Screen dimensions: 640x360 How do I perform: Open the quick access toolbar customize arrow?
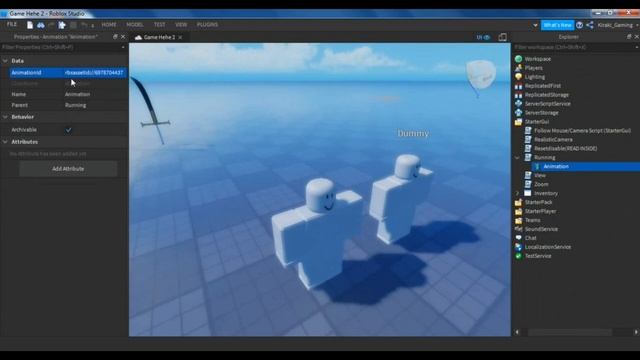[x=93, y=26]
